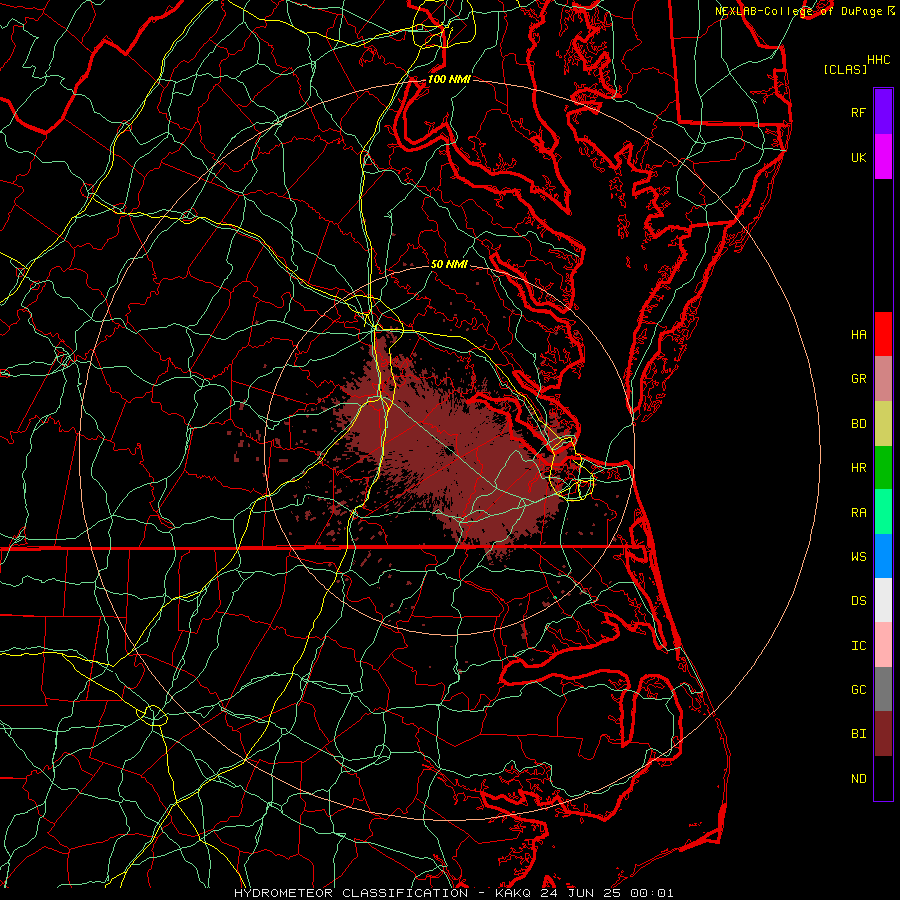This screenshot has height=900, width=900.
Task: Click the ND legend label
Action: point(858,779)
